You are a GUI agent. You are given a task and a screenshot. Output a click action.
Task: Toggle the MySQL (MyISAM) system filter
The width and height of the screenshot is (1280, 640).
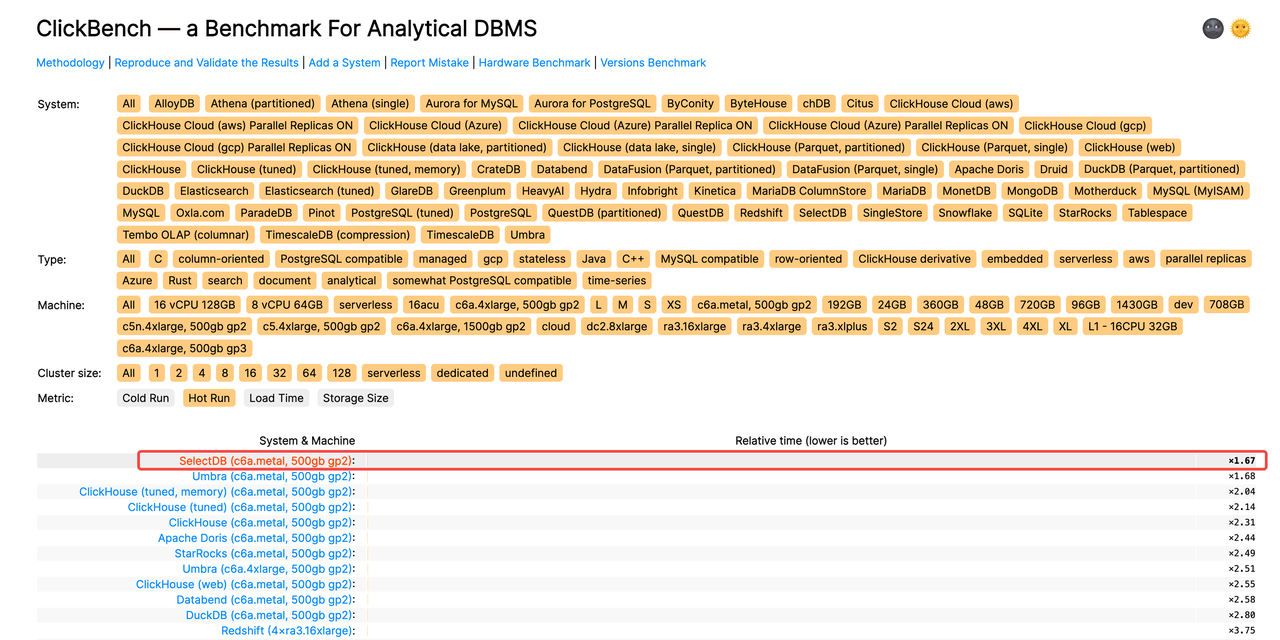click(1199, 192)
